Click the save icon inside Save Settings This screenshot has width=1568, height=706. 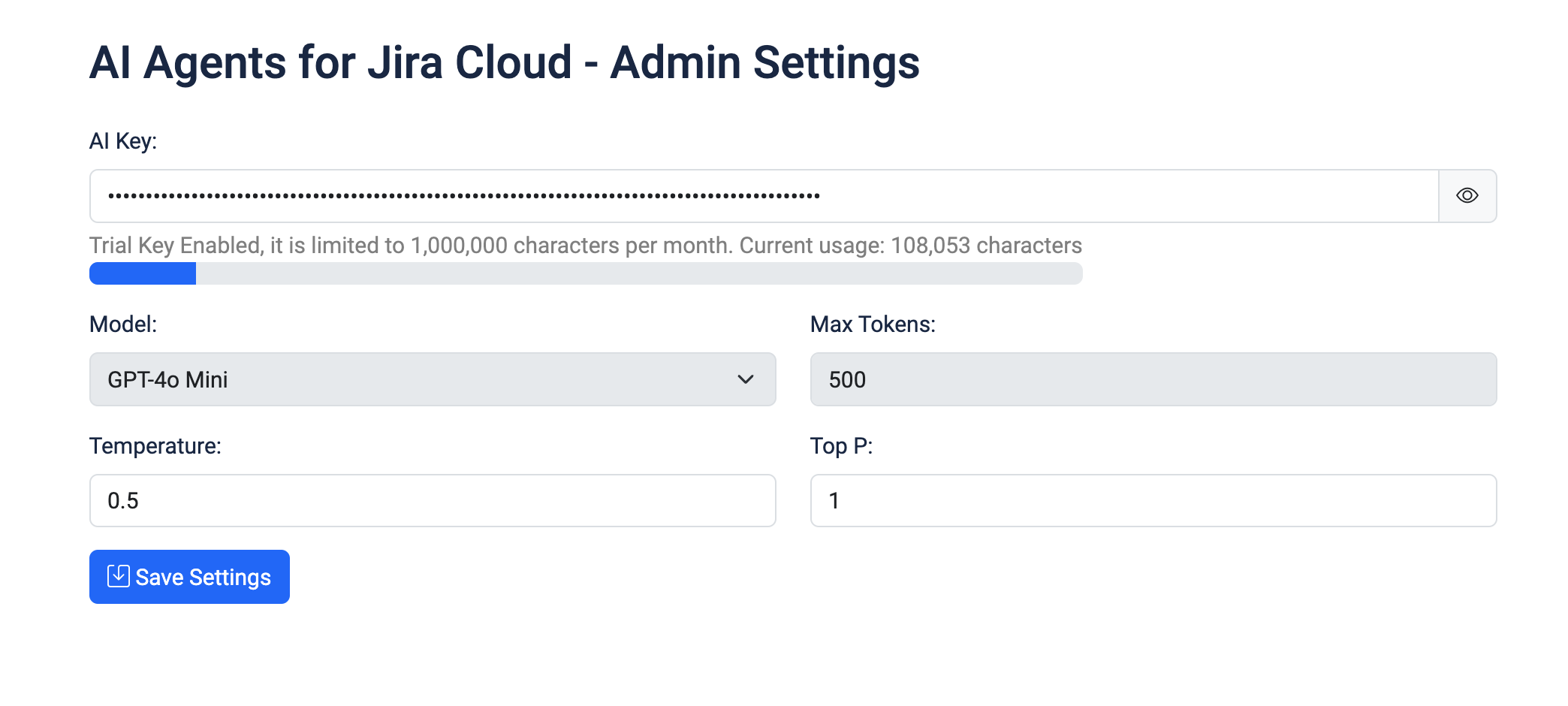tap(118, 576)
